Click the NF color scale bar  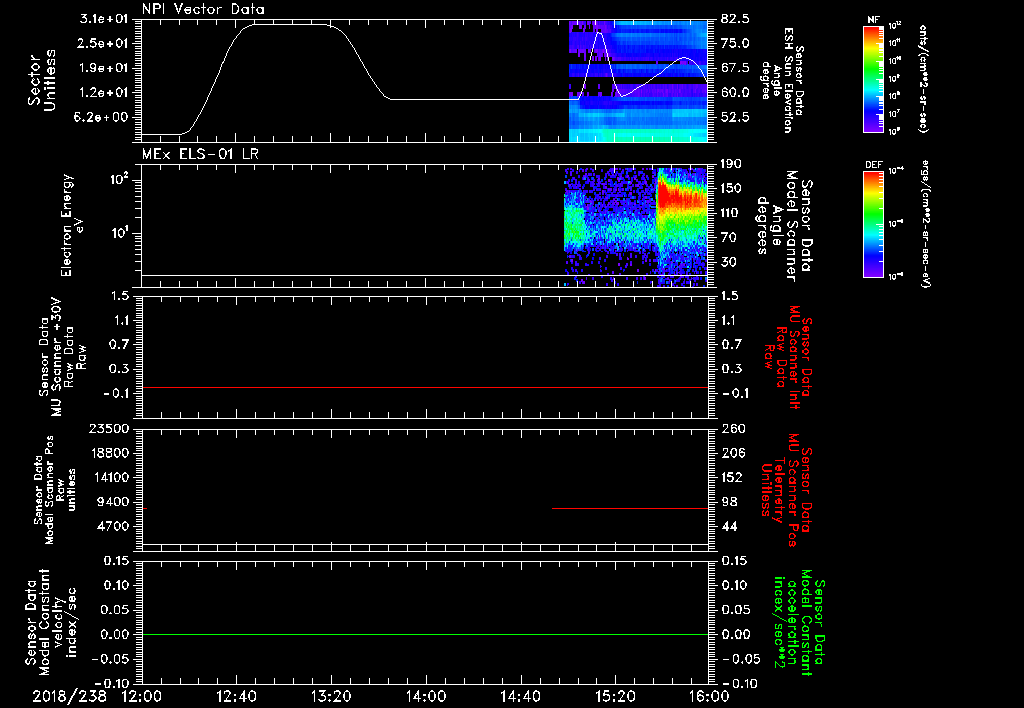coord(873,79)
